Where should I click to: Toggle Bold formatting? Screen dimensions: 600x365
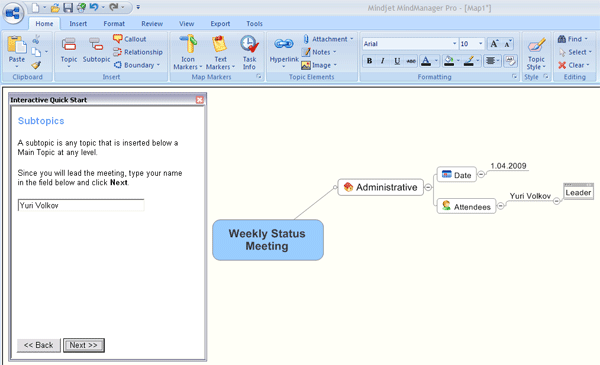[x=369, y=60]
